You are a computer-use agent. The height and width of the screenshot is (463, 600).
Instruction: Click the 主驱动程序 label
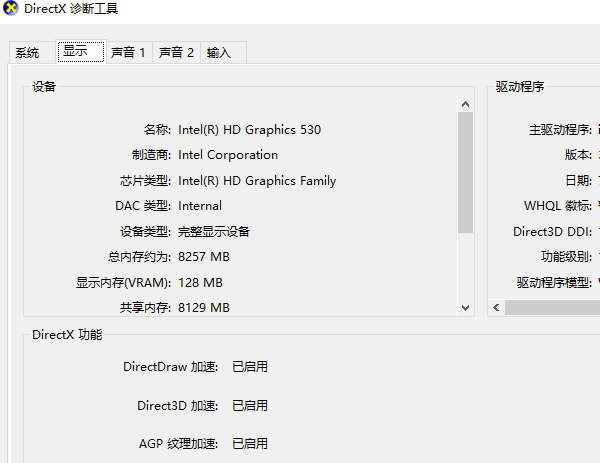(561, 130)
